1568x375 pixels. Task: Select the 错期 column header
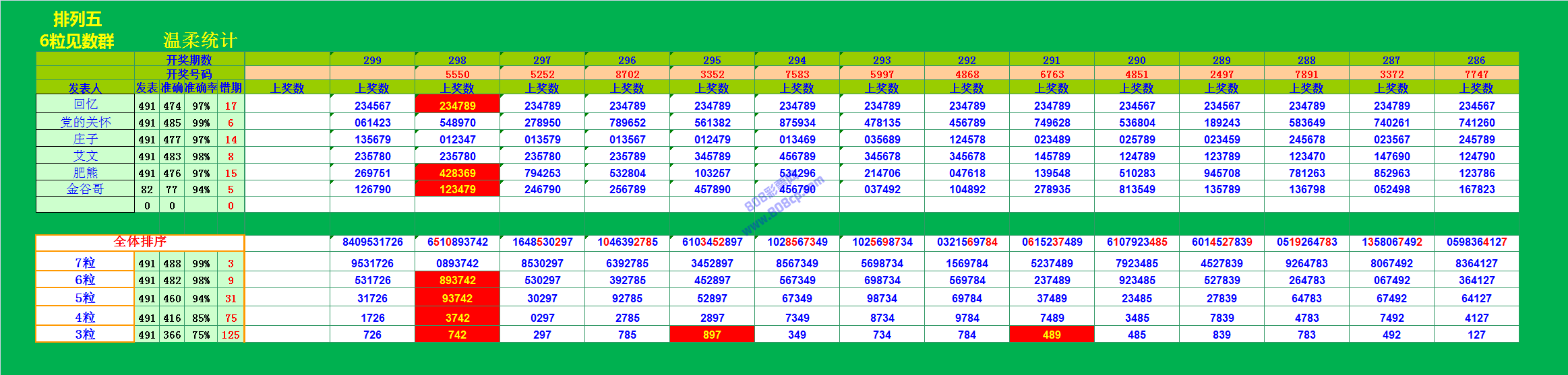click(231, 88)
